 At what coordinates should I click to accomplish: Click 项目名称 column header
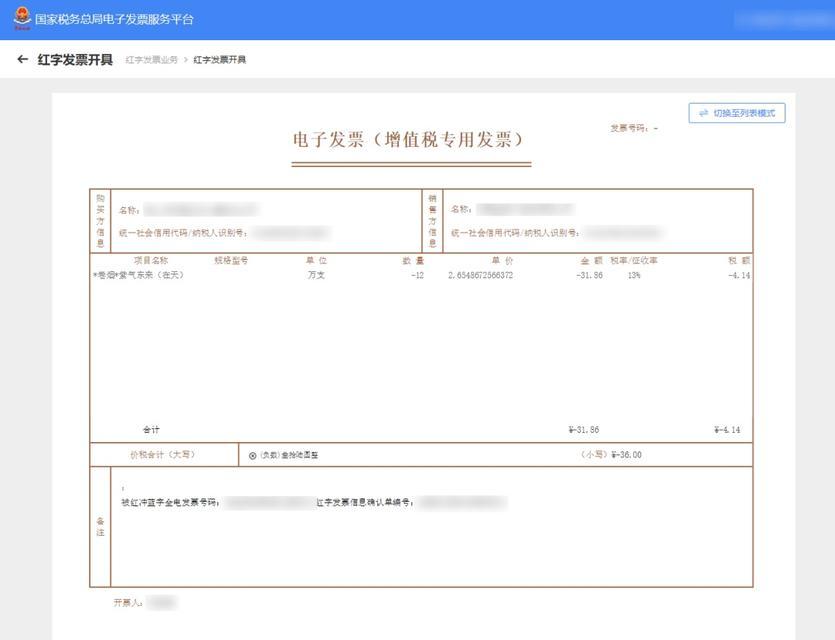[151, 260]
